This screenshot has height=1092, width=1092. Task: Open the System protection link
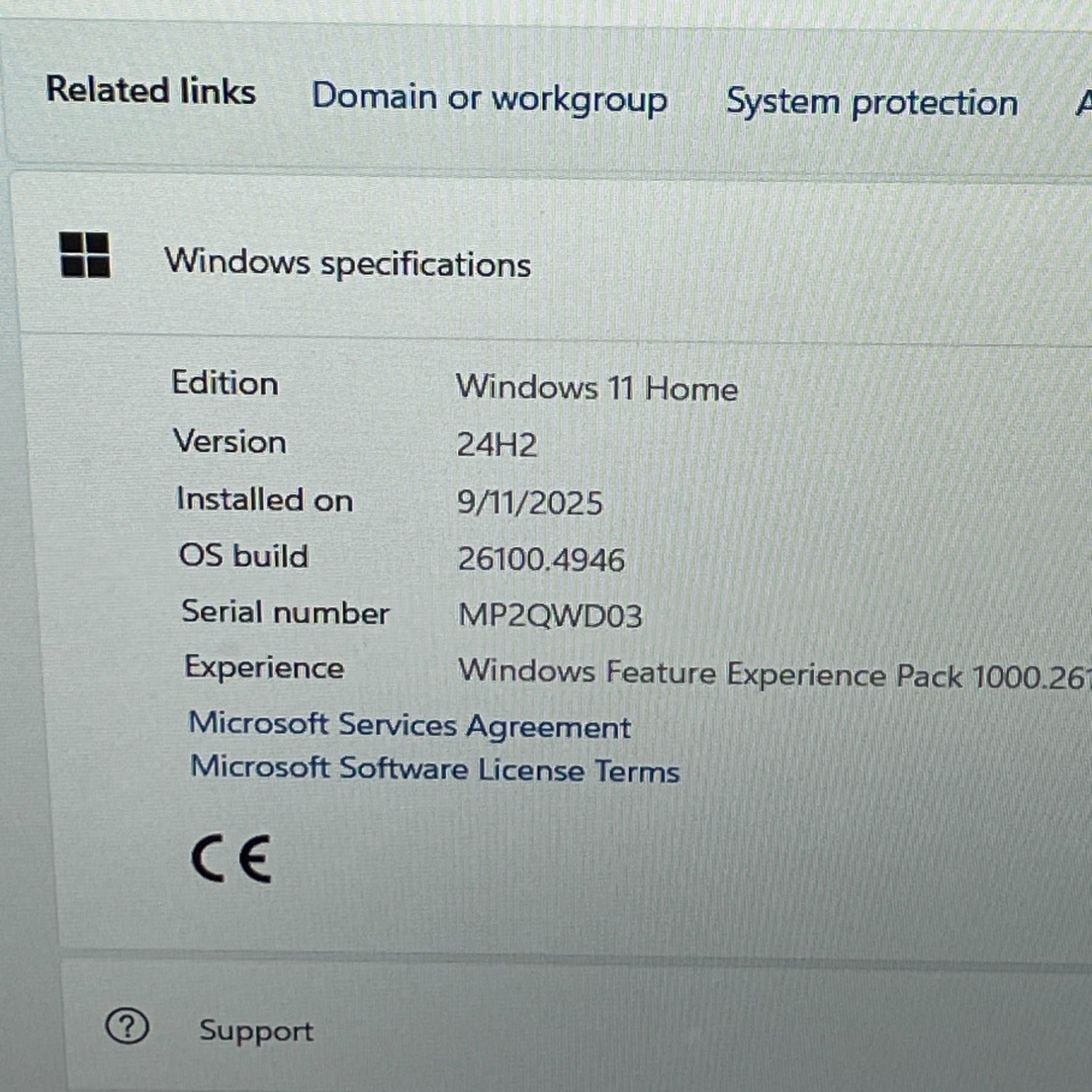click(871, 103)
